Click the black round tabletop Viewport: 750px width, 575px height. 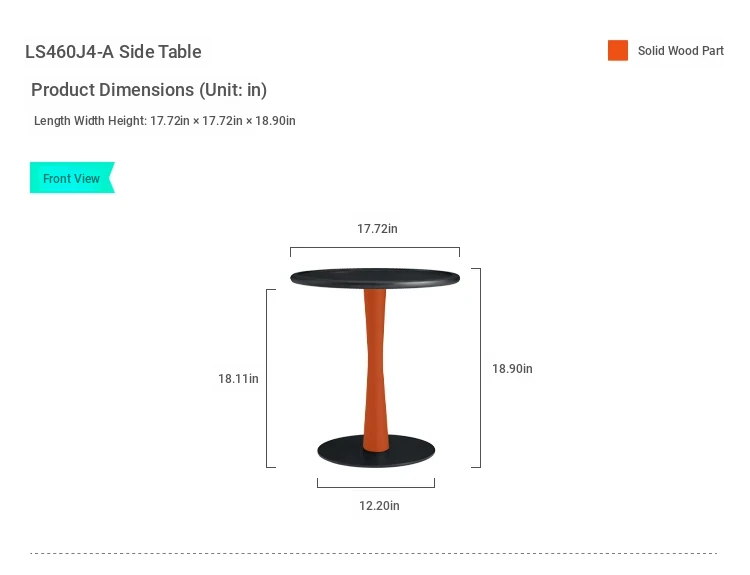point(375,278)
